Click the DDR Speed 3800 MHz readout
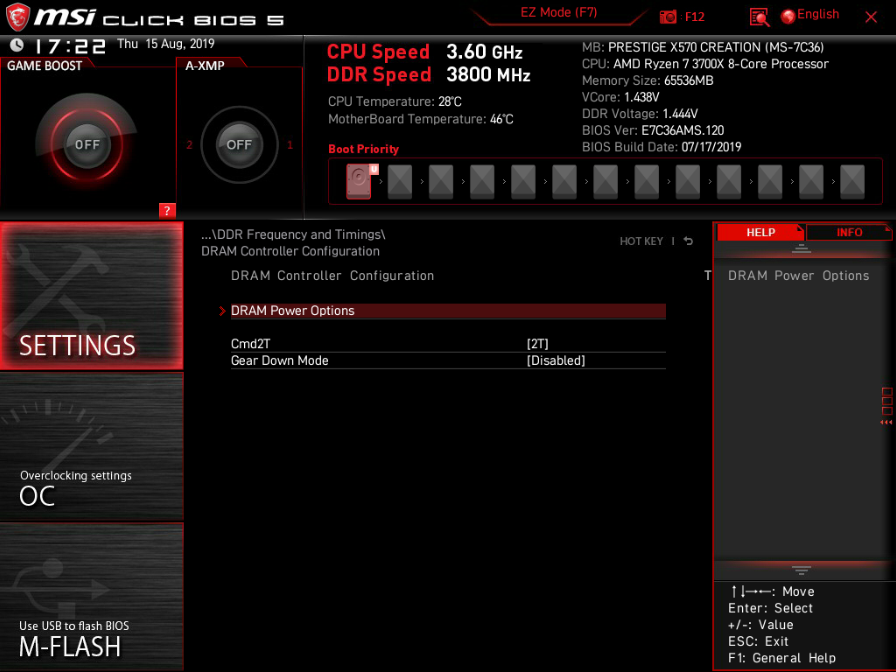This screenshot has height=672, width=896. pyautogui.click(x=429, y=75)
